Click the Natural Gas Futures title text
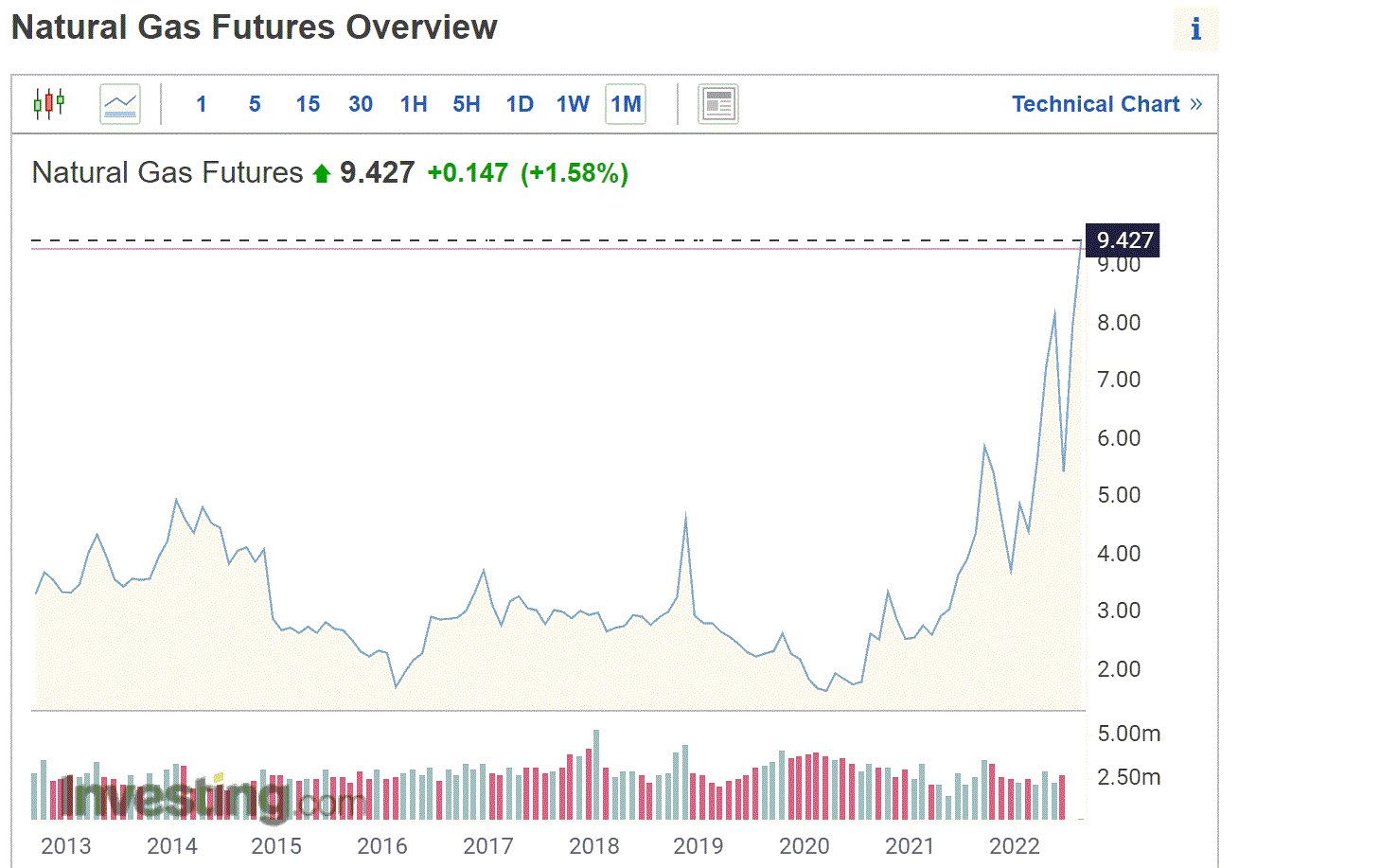This screenshot has width=1380, height=868. [166, 173]
